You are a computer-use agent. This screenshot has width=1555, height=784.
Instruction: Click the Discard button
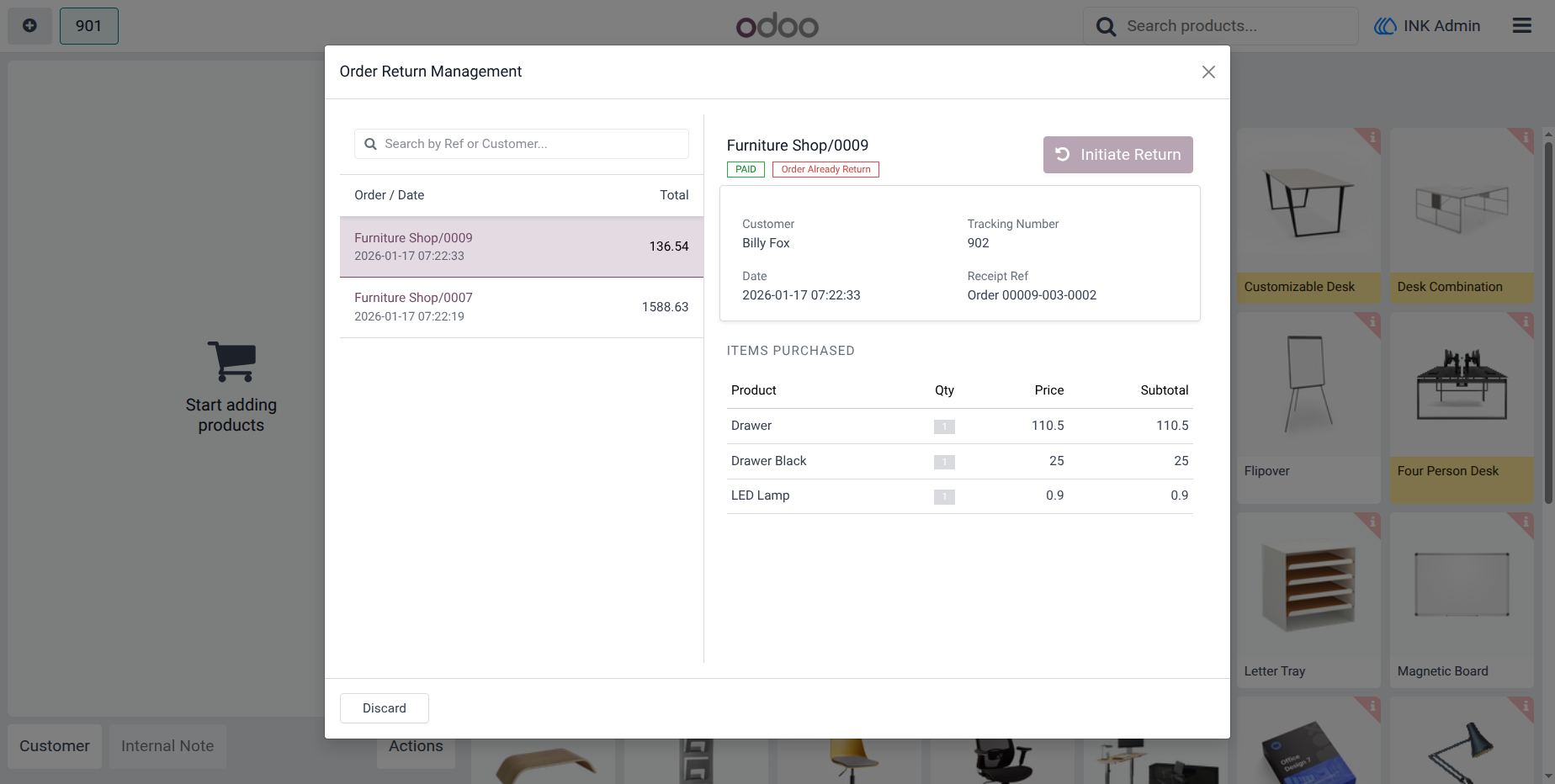pos(385,708)
